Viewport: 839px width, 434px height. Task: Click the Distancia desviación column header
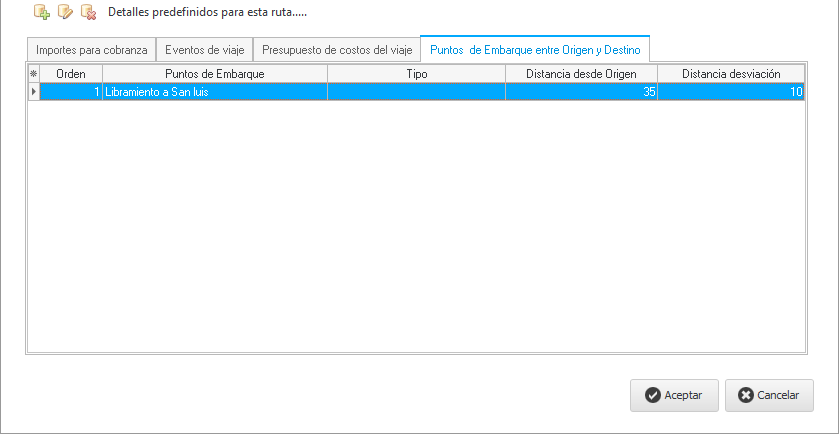pyautogui.click(x=731, y=74)
